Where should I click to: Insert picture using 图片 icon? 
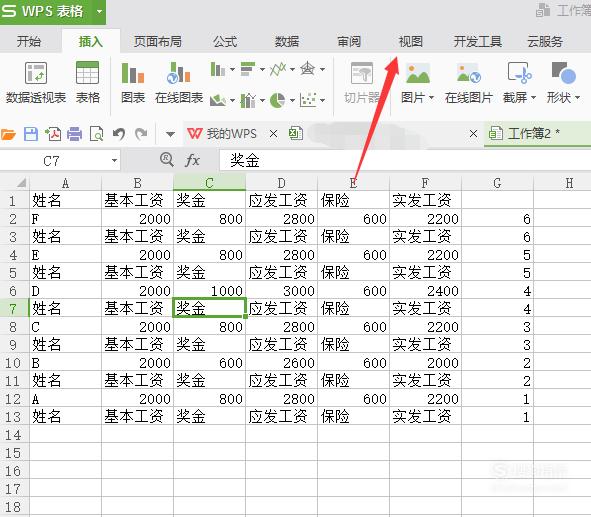[417, 73]
